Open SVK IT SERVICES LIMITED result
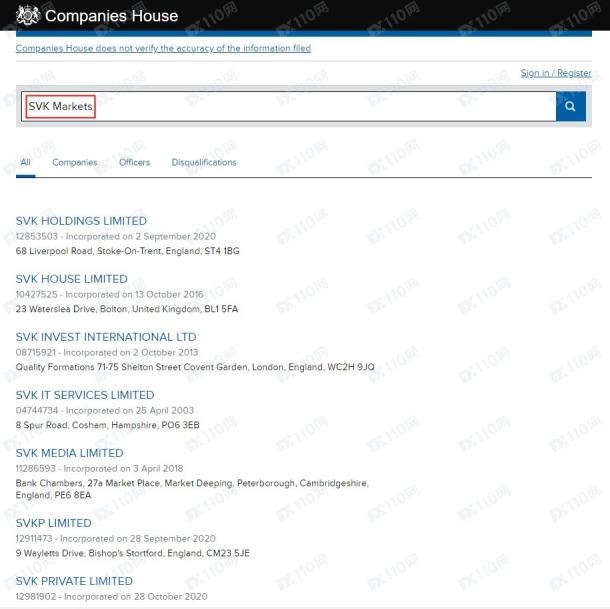 85,395
